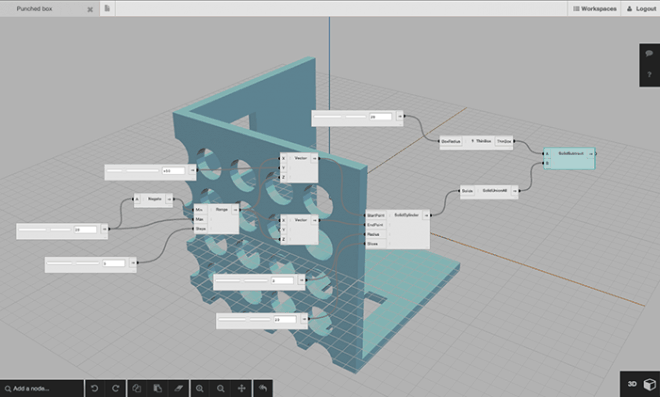Click Negate node output arrow
Screen dimensions: 660x397
pos(169,199)
